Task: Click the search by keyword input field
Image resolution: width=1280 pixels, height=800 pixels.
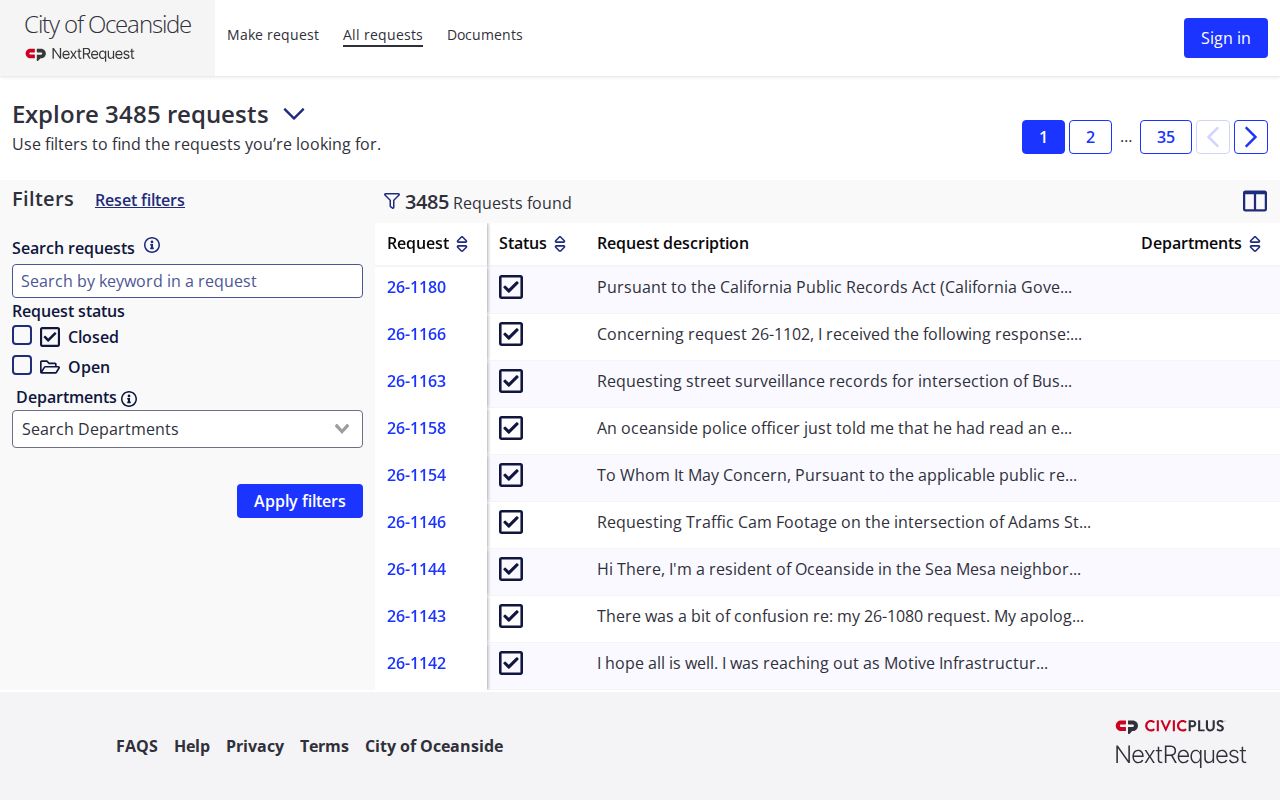Action: tap(187, 281)
